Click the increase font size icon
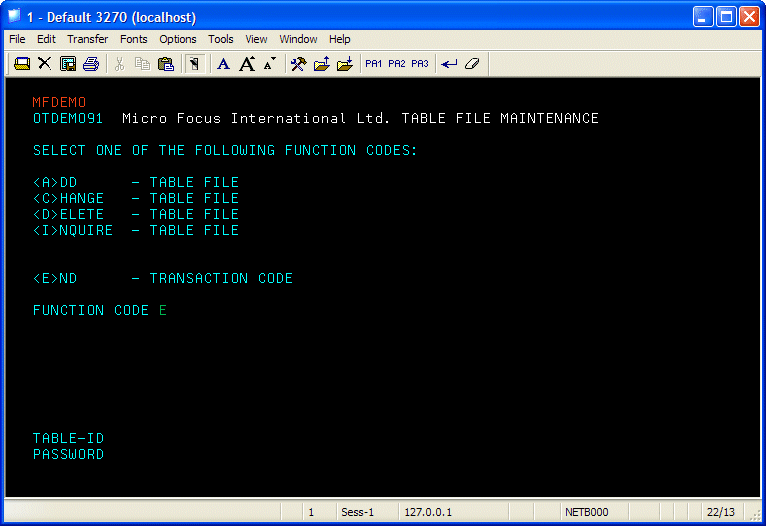This screenshot has height=526, width=766. point(247,64)
